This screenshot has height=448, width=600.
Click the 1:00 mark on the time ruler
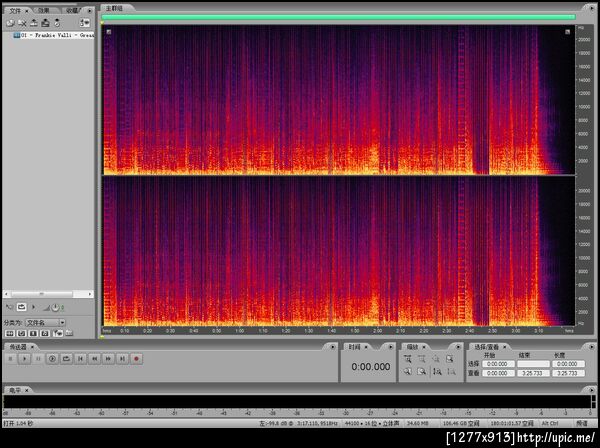(x=240, y=331)
